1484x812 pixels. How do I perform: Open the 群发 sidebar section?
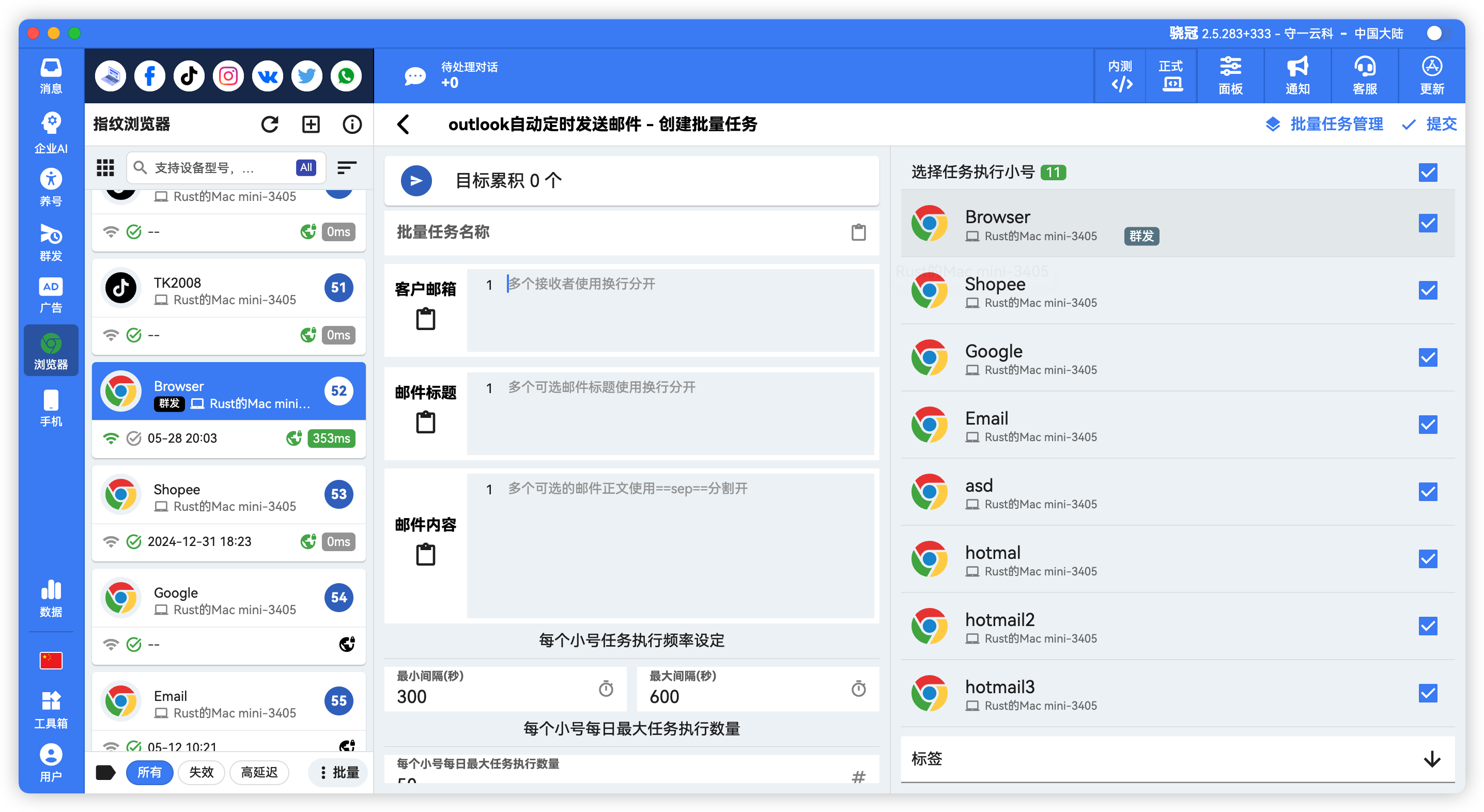51,242
